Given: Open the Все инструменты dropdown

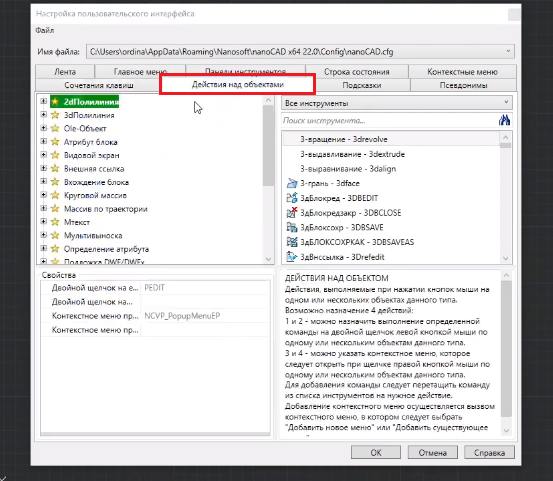Looking at the screenshot, I should coord(397,103).
